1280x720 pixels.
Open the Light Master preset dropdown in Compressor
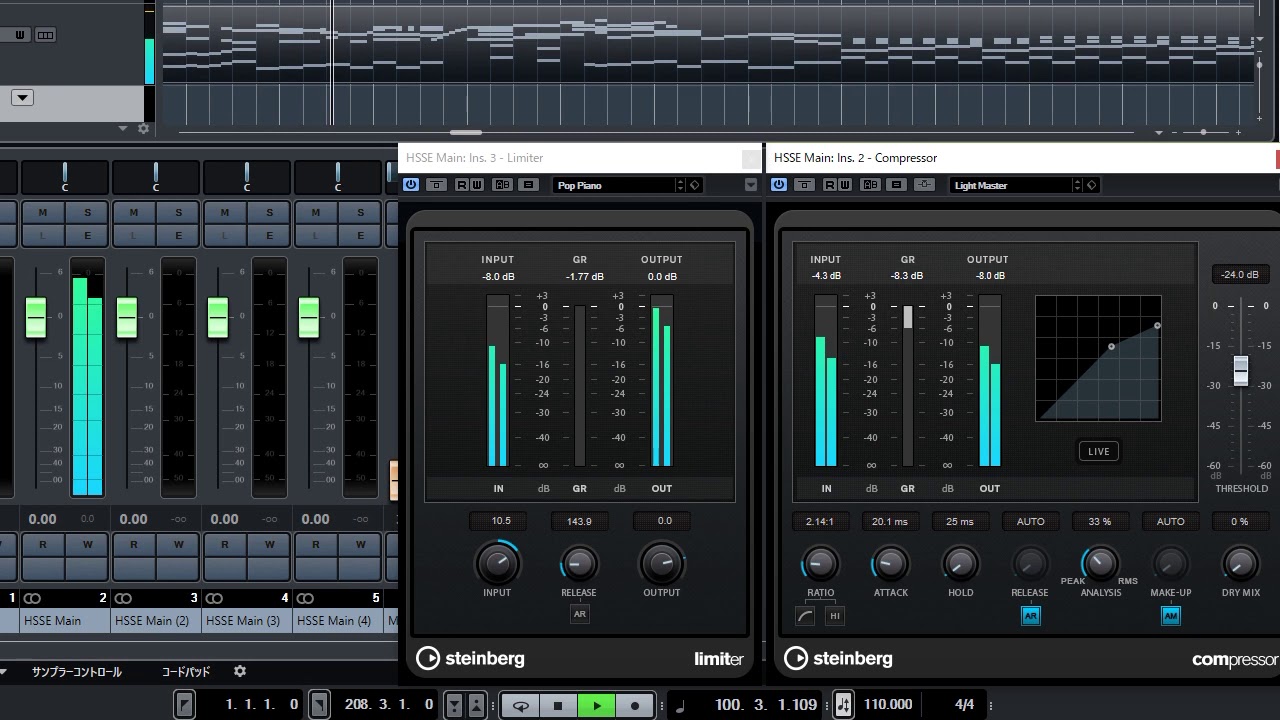pyautogui.click(x=1011, y=185)
